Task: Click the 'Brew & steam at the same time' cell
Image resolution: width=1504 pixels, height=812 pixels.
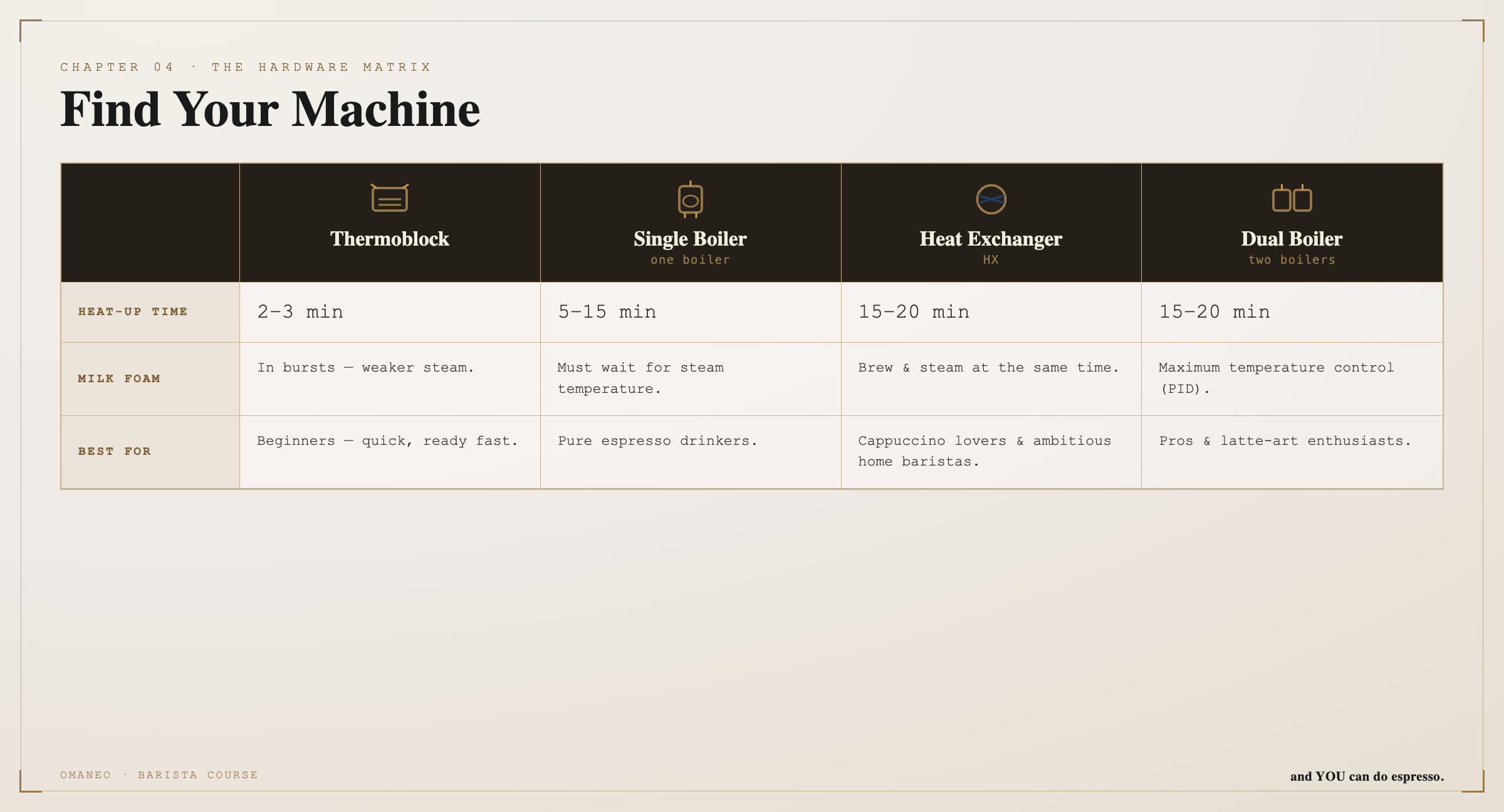Action: pyautogui.click(x=991, y=379)
